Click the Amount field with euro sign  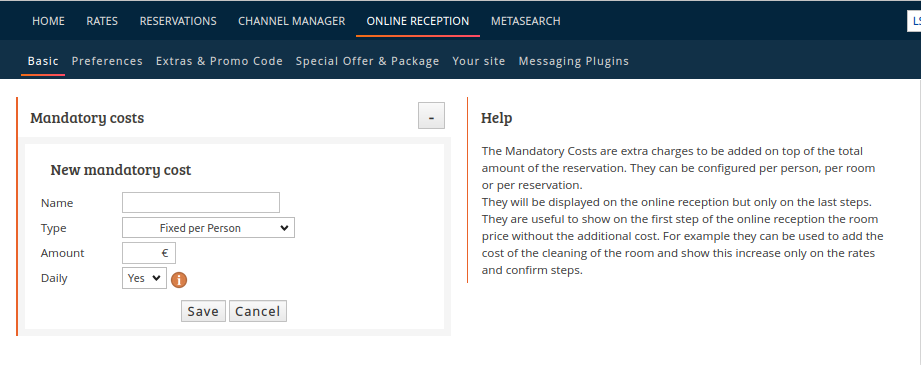149,253
